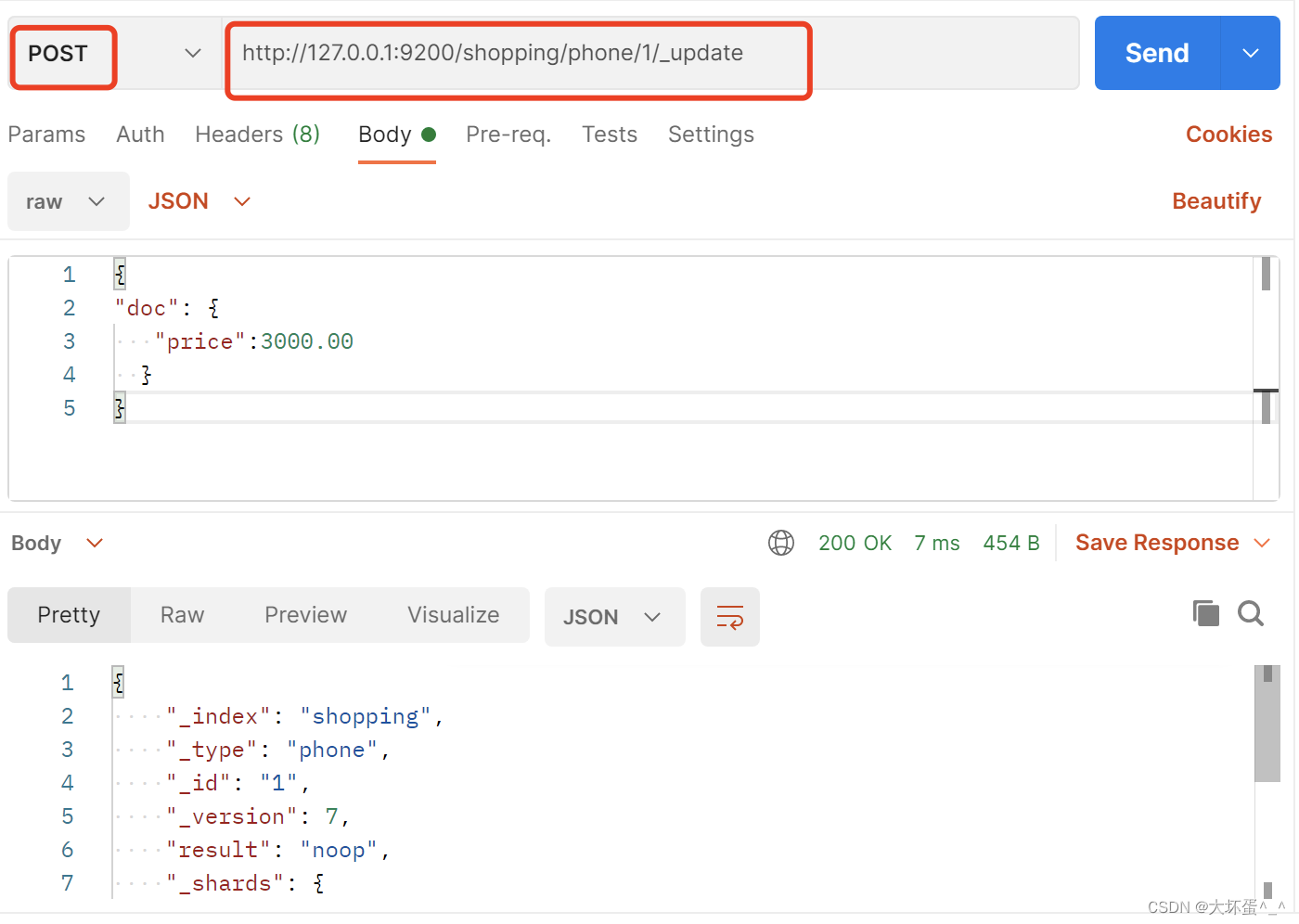
Task: Click the "result": "noop" response line
Action: coord(278,850)
